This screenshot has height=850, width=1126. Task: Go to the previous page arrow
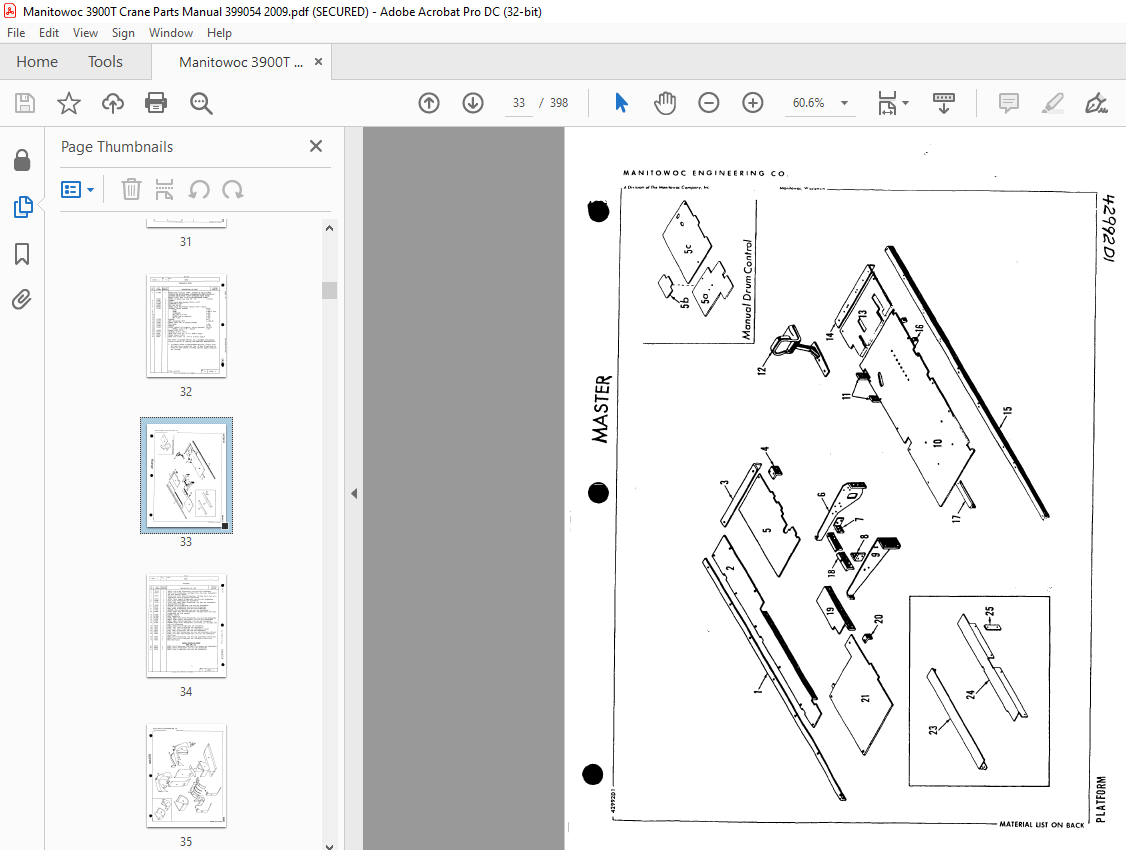429,103
